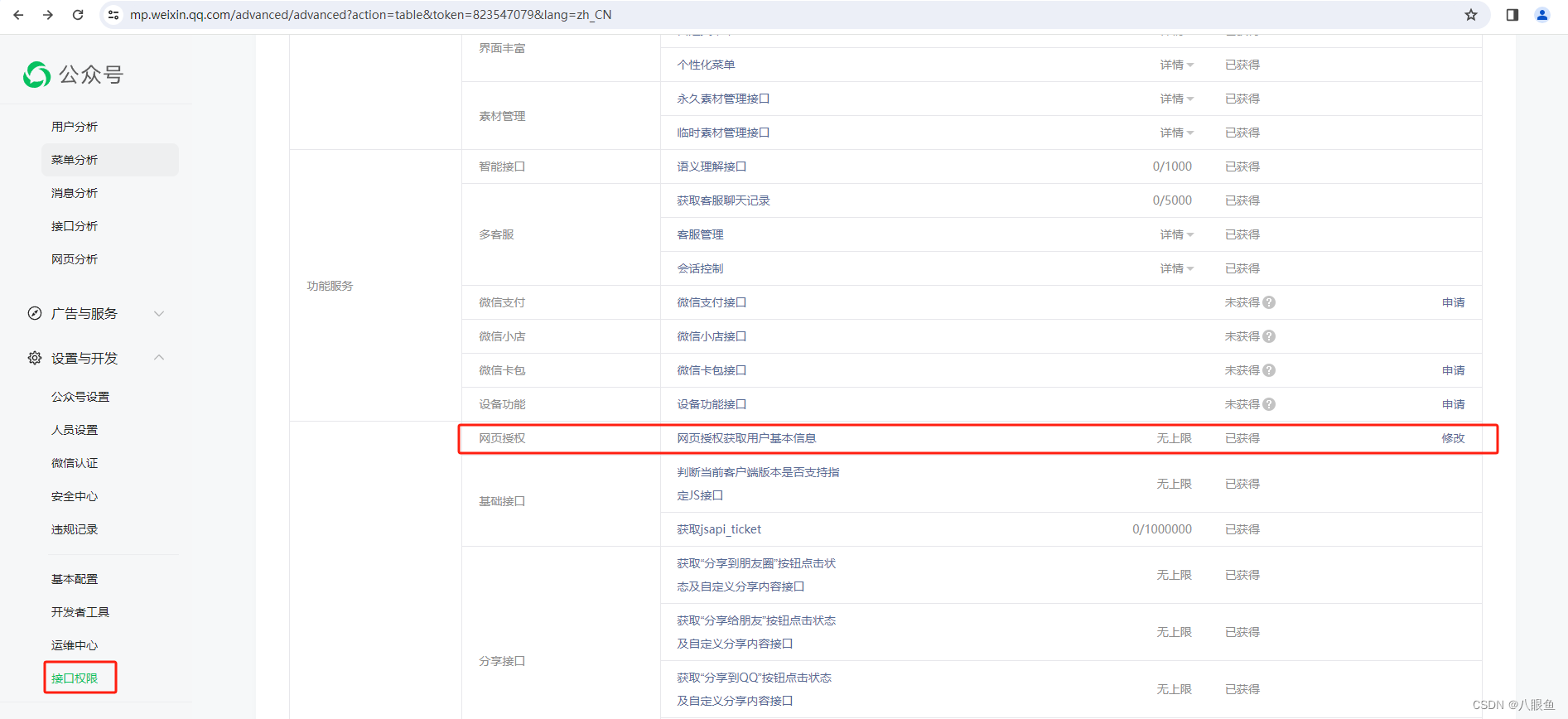Open the 微信小店接口 link
Screen dimensions: 1568x719
point(712,336)
